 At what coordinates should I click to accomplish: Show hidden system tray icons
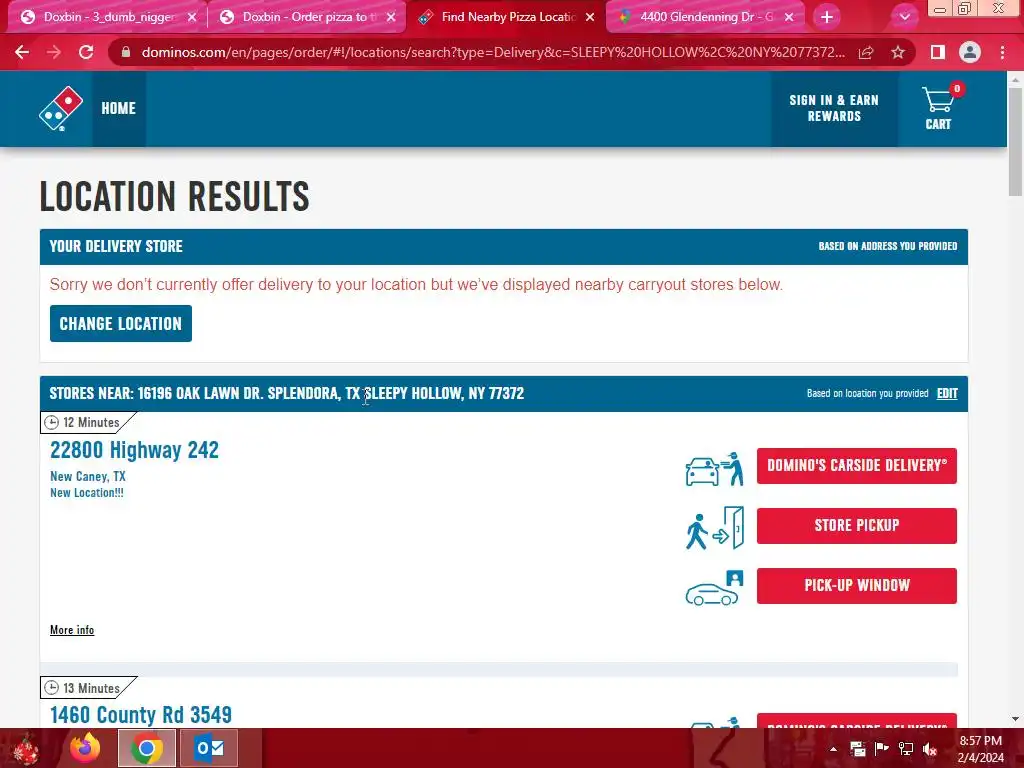(833, 749)
